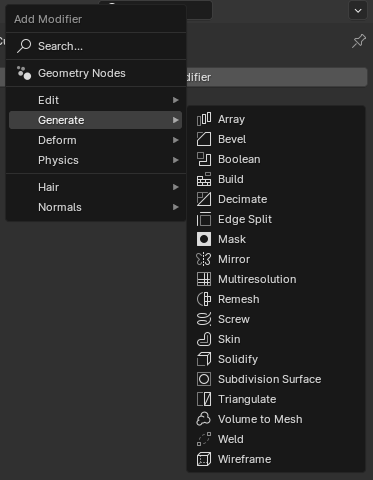Expand the Normals submenu arrow
The image size is (373, 480).
click(176, 207)
